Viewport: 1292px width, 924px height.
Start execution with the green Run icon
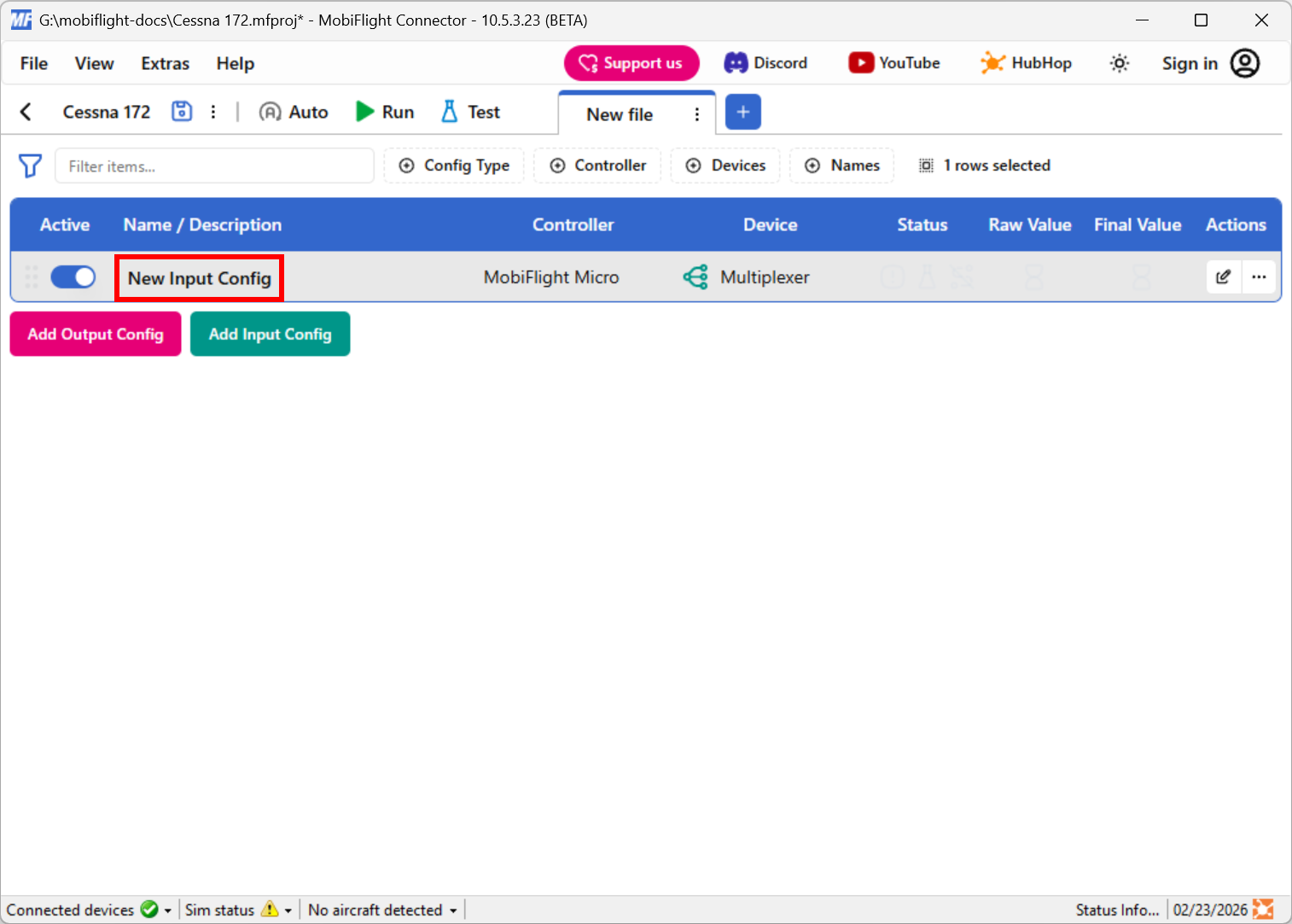[365, 111]
